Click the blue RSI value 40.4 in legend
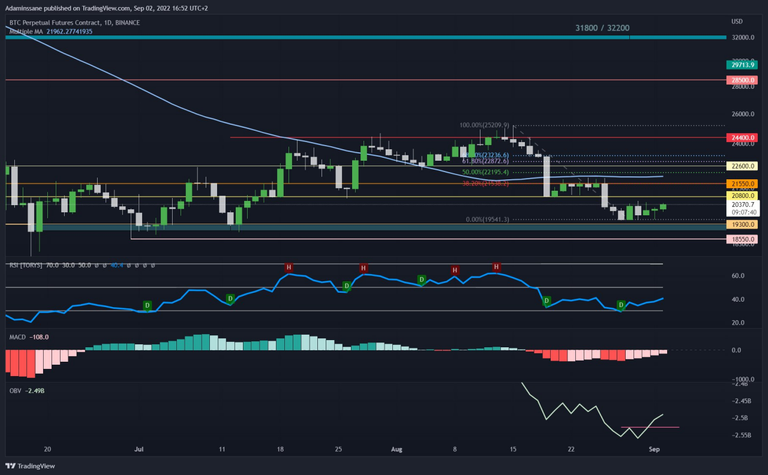Image resolution: width=768 pixels, height=475 pixels. pos(117,265)
